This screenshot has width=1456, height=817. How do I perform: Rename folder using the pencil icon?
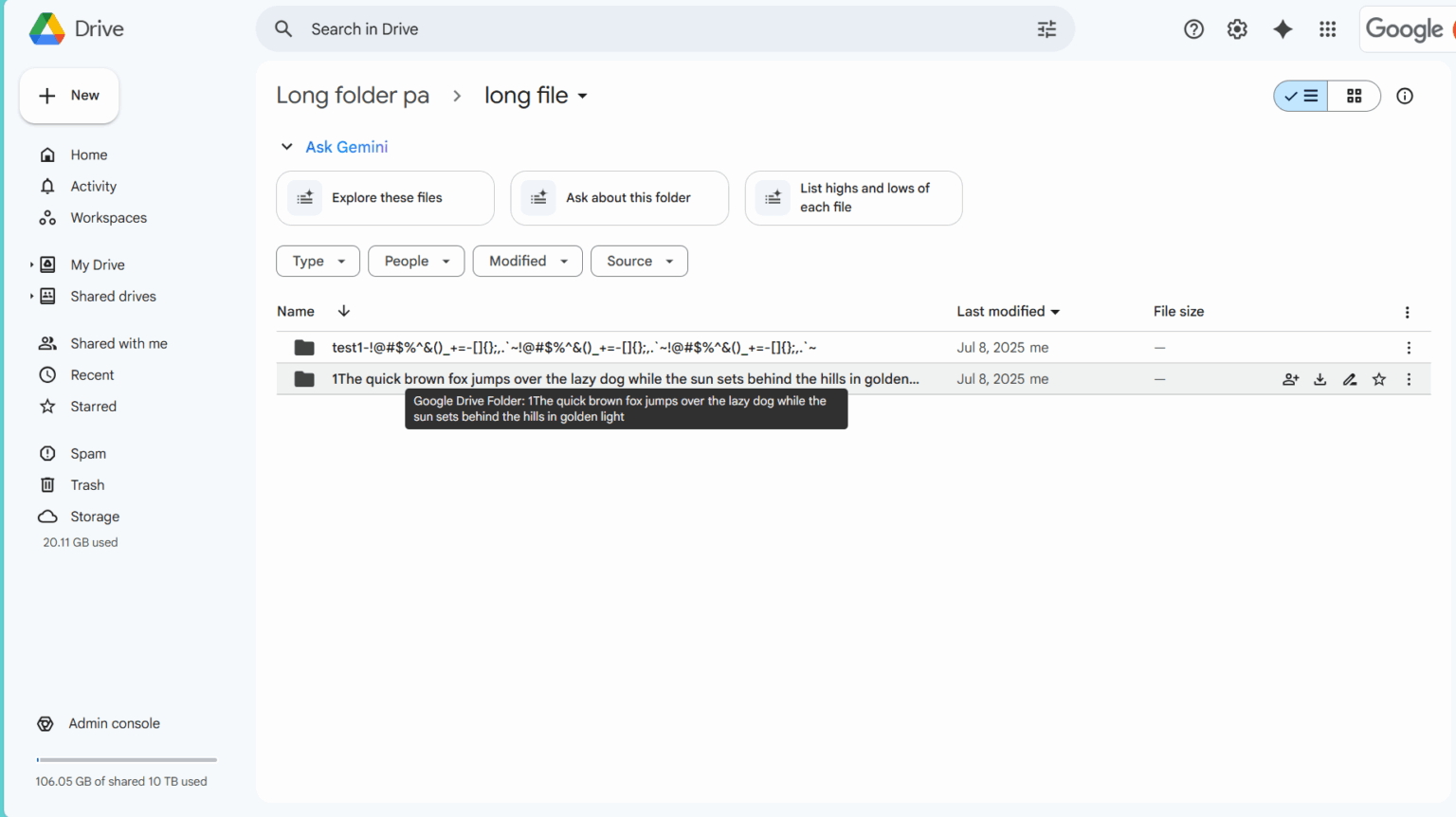[x=1349, y=378]
